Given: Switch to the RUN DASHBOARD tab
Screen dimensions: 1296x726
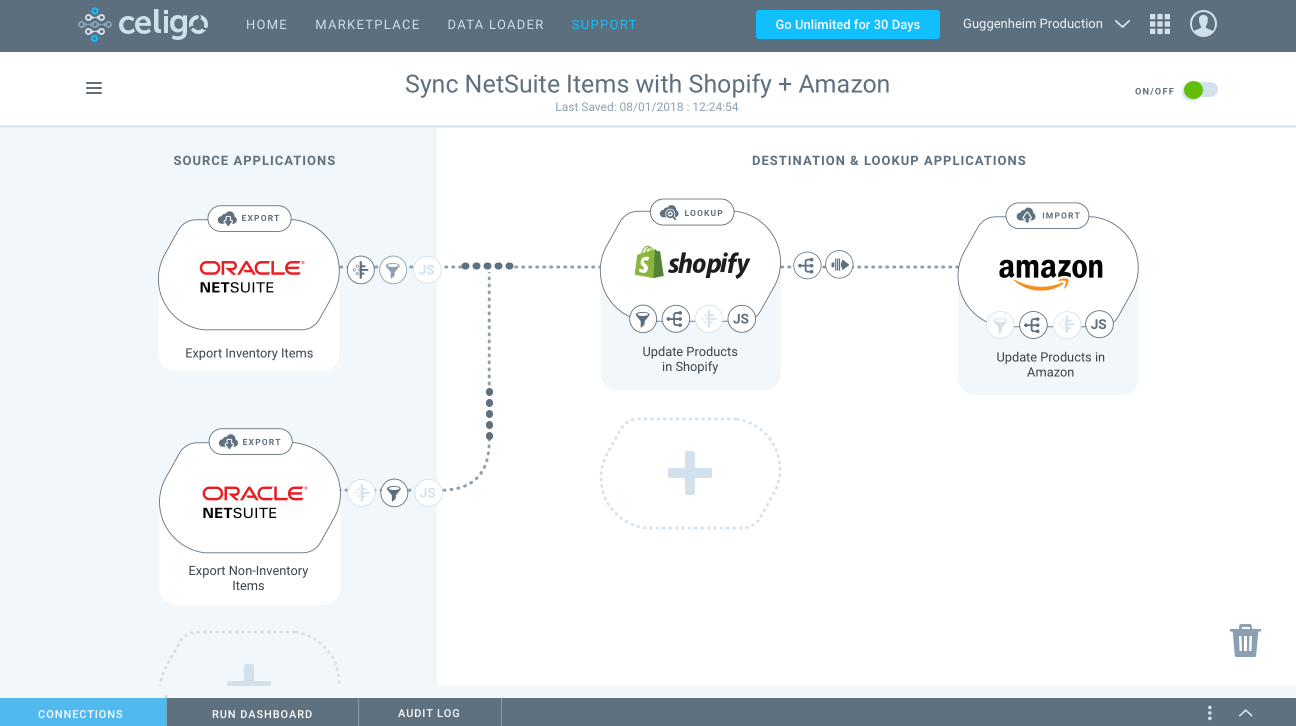Looking at the screenshot, I should 262,713.
